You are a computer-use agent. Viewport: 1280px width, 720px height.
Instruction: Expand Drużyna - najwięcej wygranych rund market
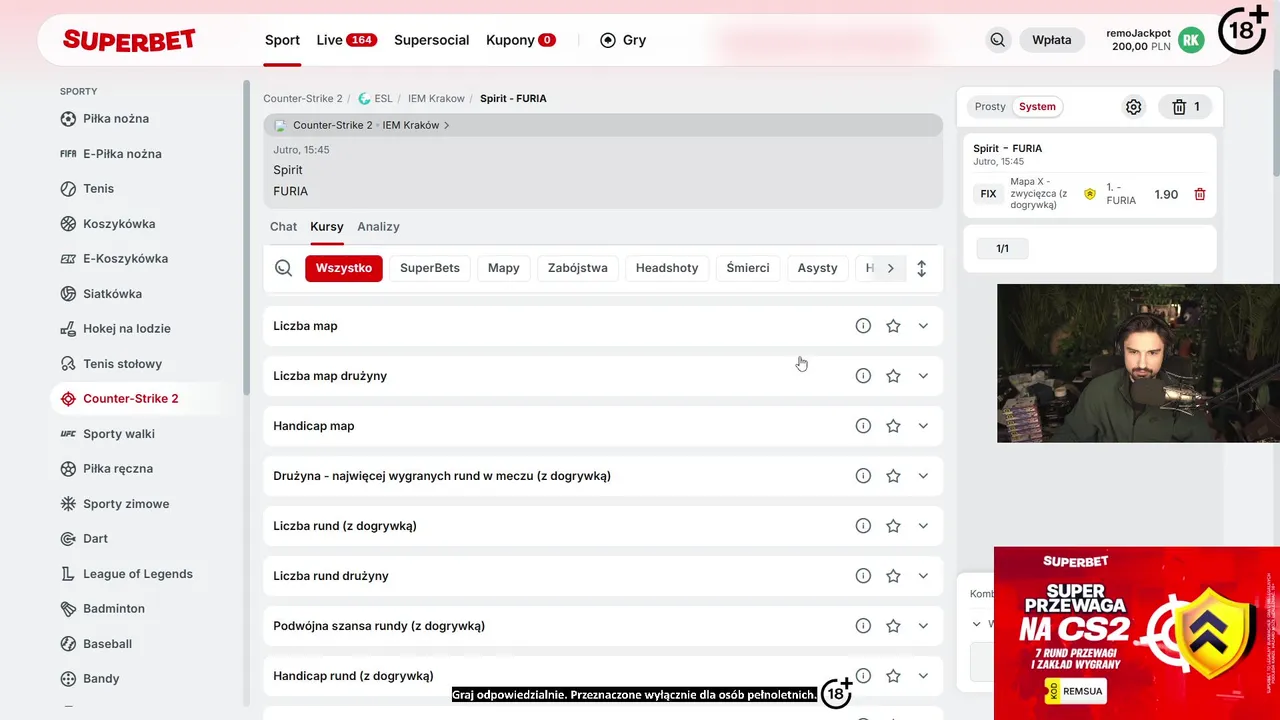click(x=923, y=476)
